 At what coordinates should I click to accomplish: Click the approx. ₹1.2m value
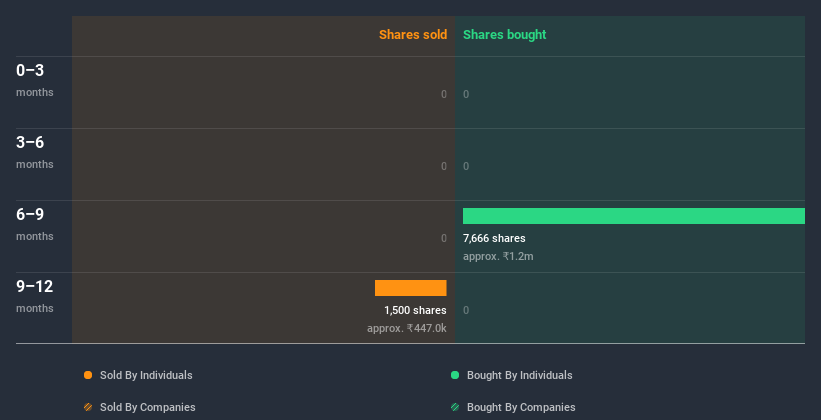point(498,257)
